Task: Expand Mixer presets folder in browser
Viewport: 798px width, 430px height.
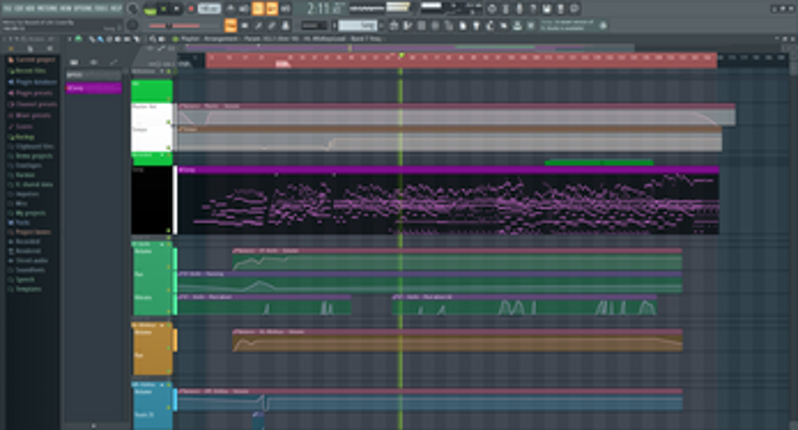Action: point(33,116)
